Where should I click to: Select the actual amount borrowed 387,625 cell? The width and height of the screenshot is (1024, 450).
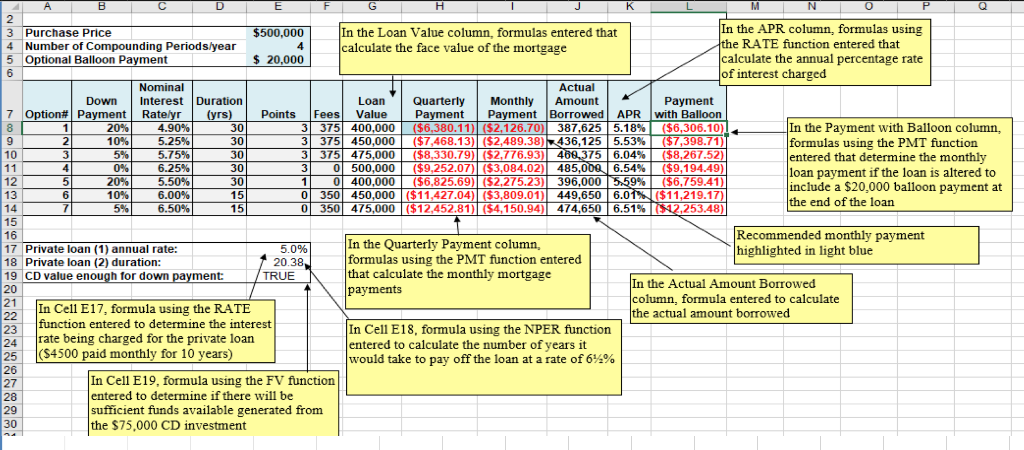click(x=577, y=128)
